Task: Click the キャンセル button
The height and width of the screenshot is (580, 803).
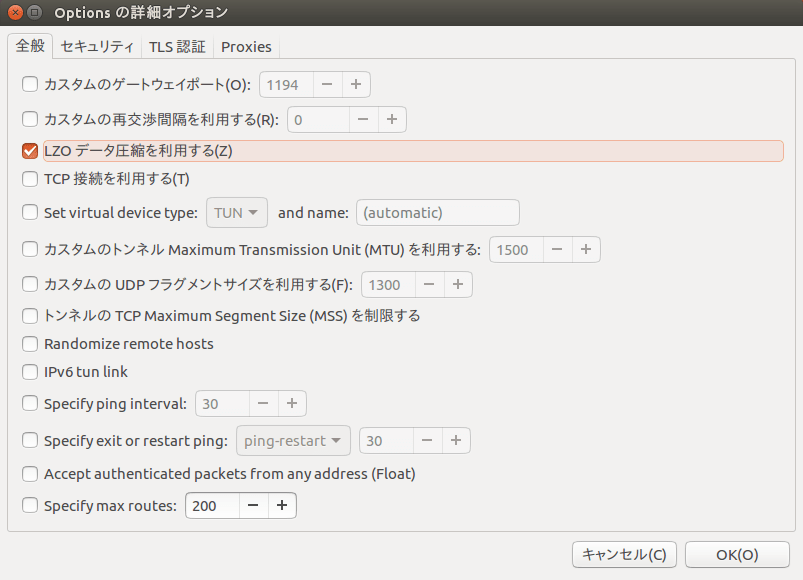Action: tap(624, 554)
